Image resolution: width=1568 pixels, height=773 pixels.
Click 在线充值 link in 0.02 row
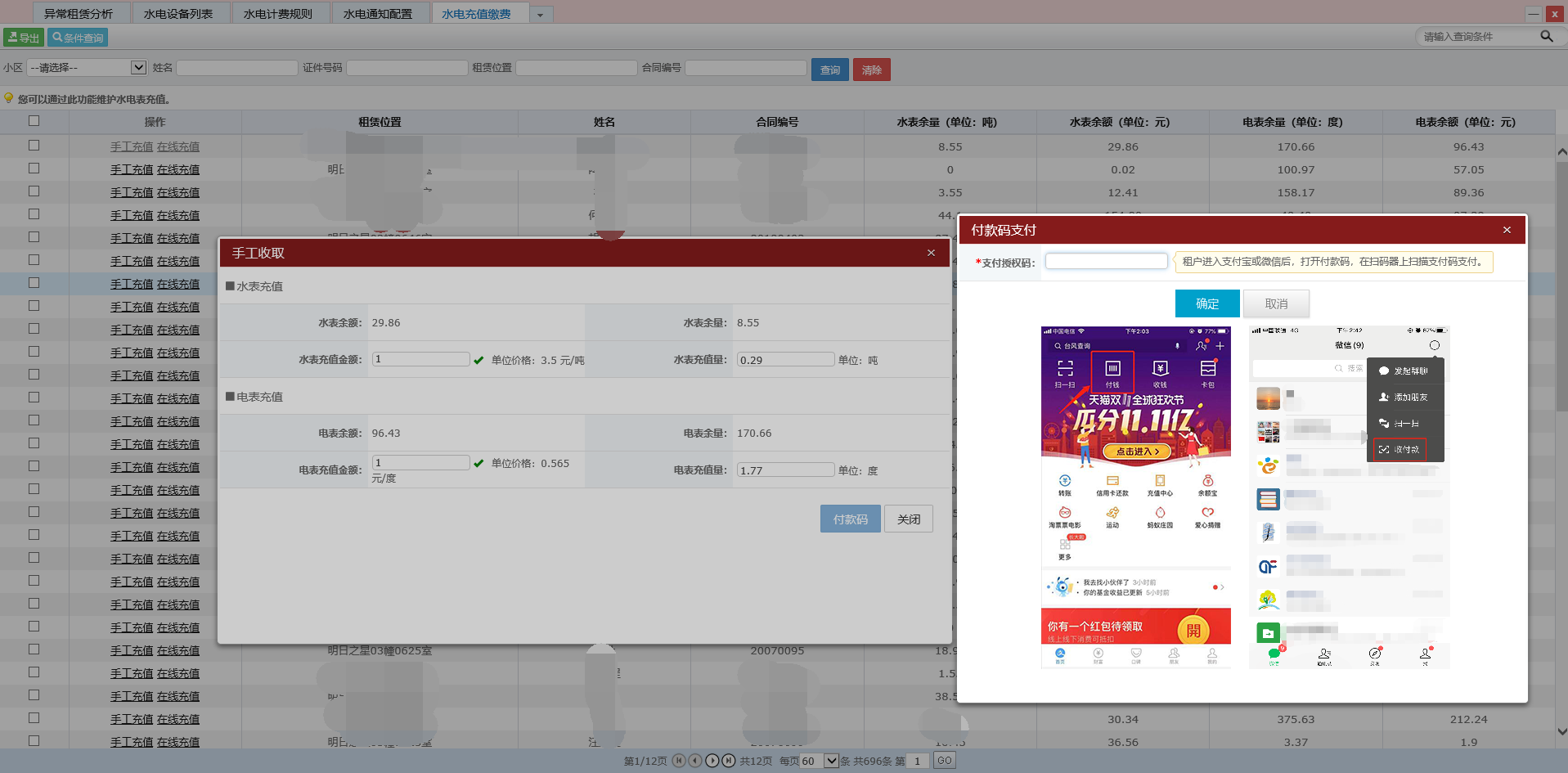(x=178, y=169)
